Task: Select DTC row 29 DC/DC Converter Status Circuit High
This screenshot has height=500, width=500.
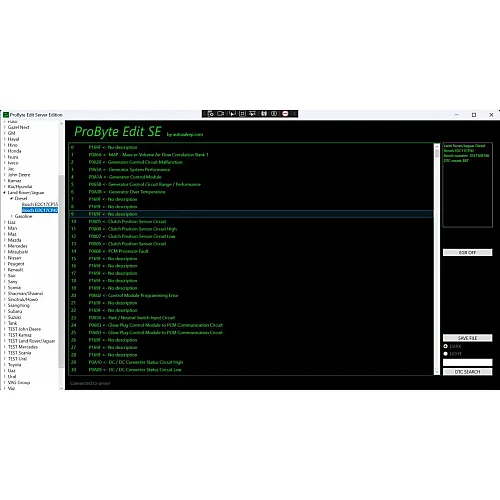Action: coord(251,362)
